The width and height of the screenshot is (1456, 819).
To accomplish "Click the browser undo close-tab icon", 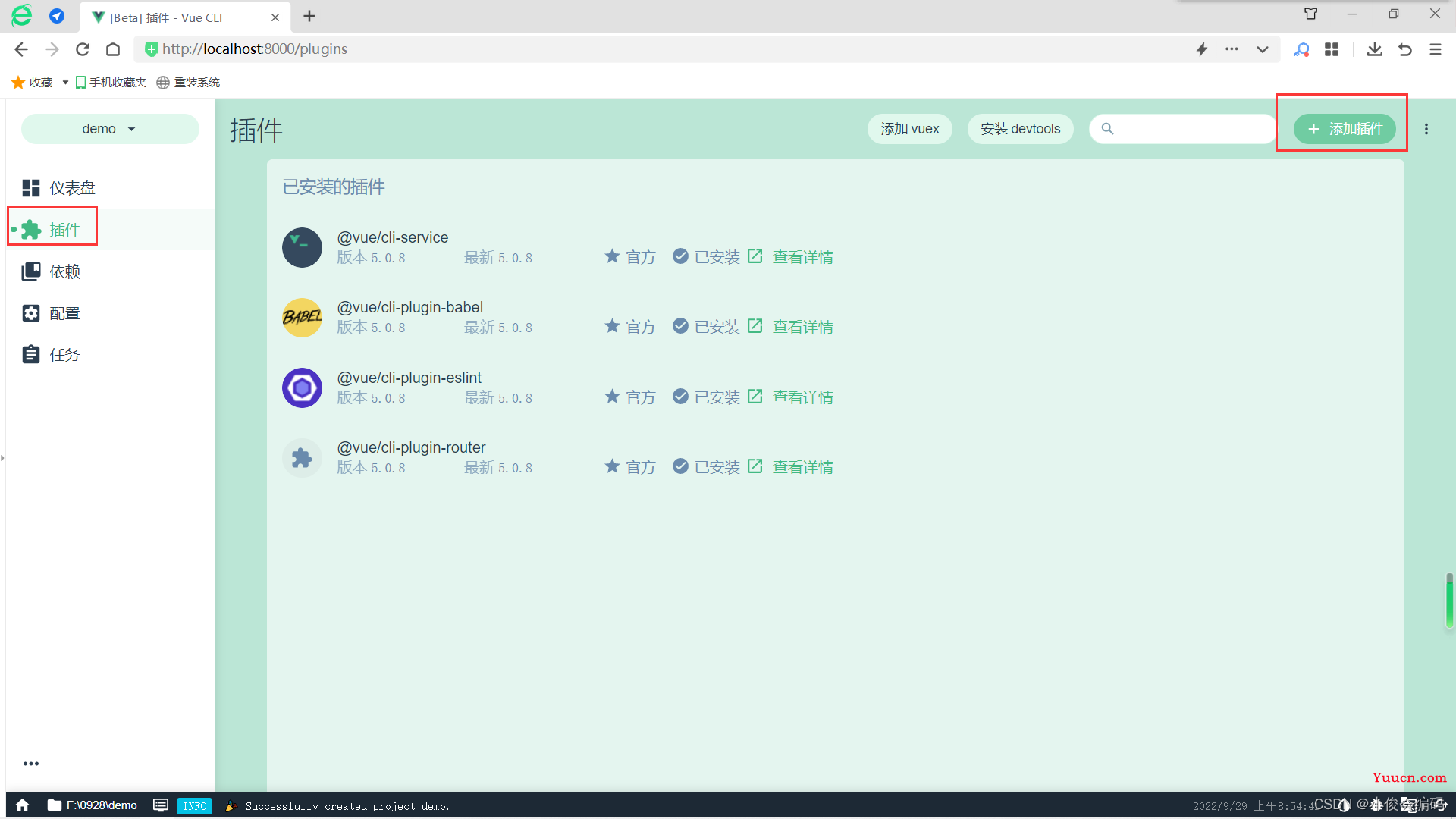I will [1405, 49].
